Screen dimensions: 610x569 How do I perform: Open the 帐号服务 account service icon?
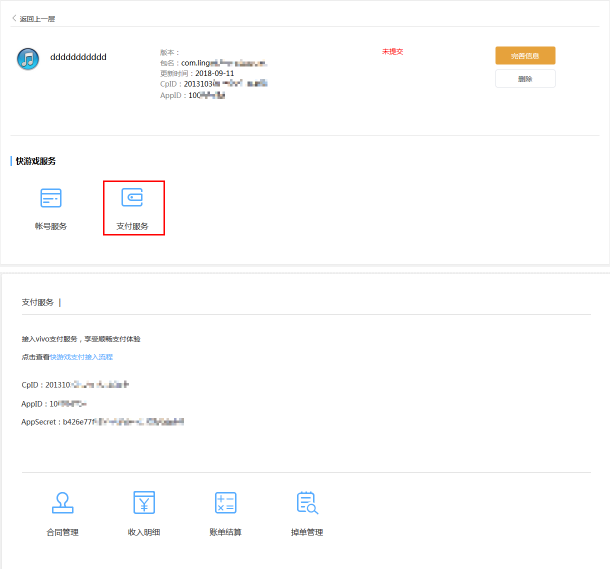point(51,198)
